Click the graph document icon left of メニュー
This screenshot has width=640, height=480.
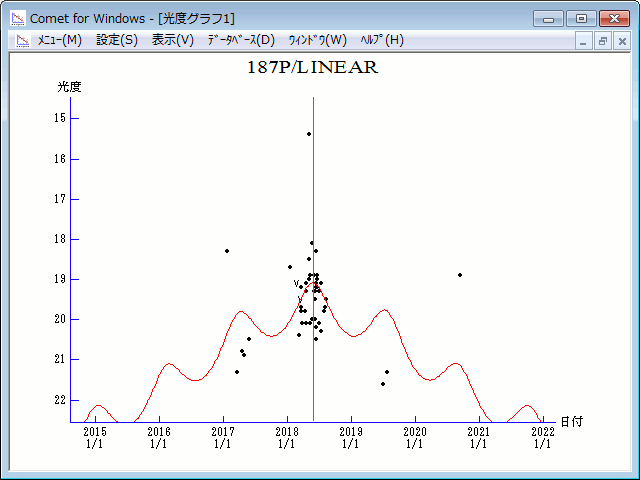(19, 40)
